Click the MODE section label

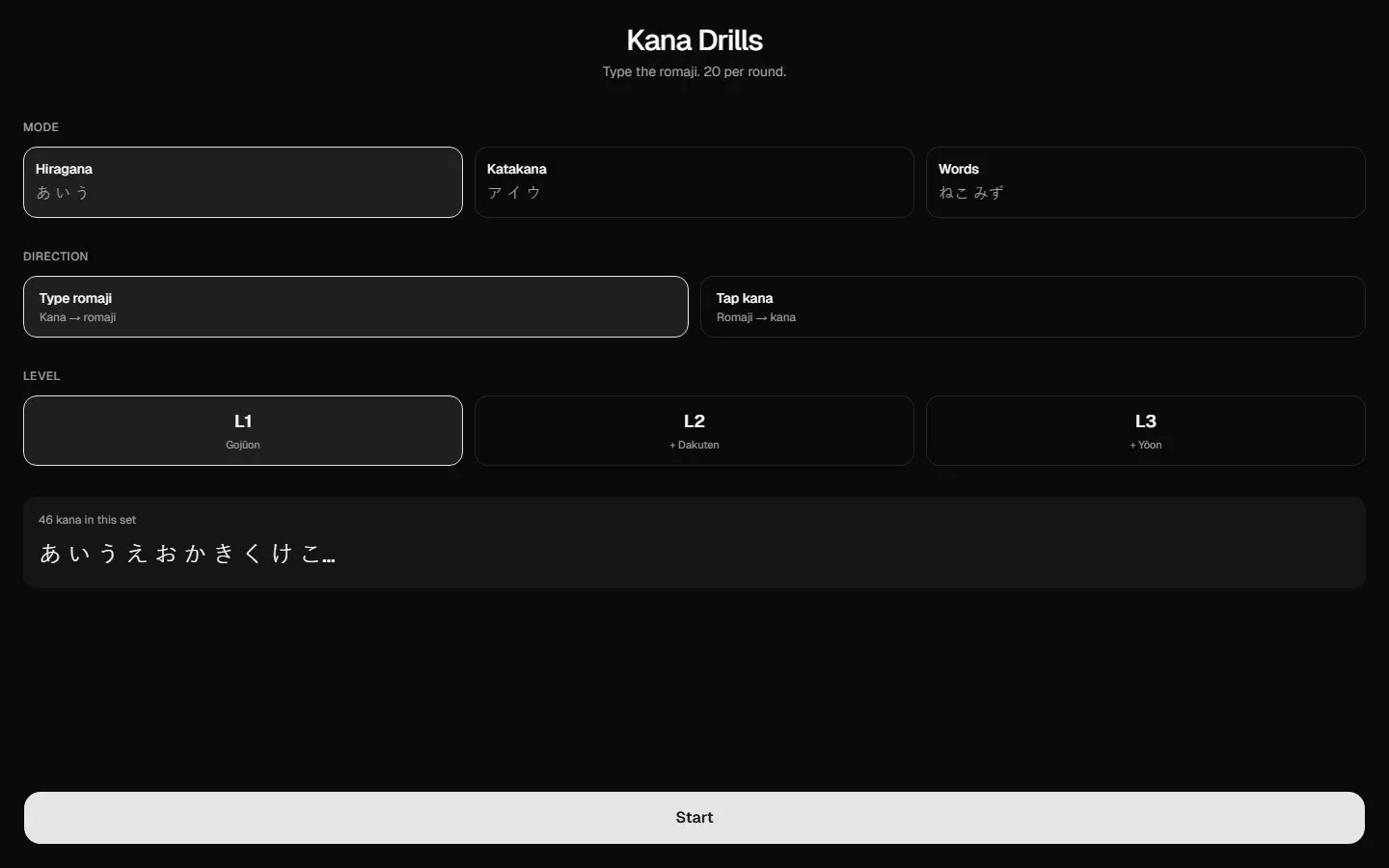pos(41,127)
